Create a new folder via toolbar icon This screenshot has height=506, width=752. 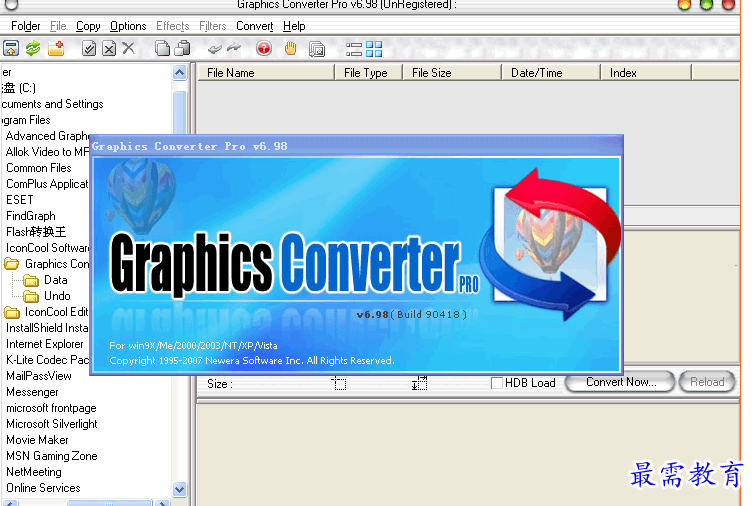[56, 48]
